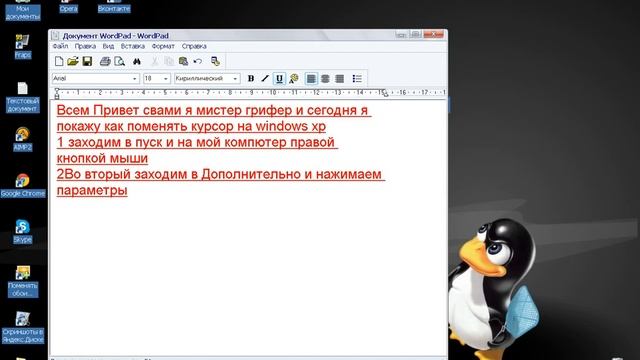The width and height of the screenshot is (640, 360).
Task: Open the Правка menu
Action: [x=85, y=46]
